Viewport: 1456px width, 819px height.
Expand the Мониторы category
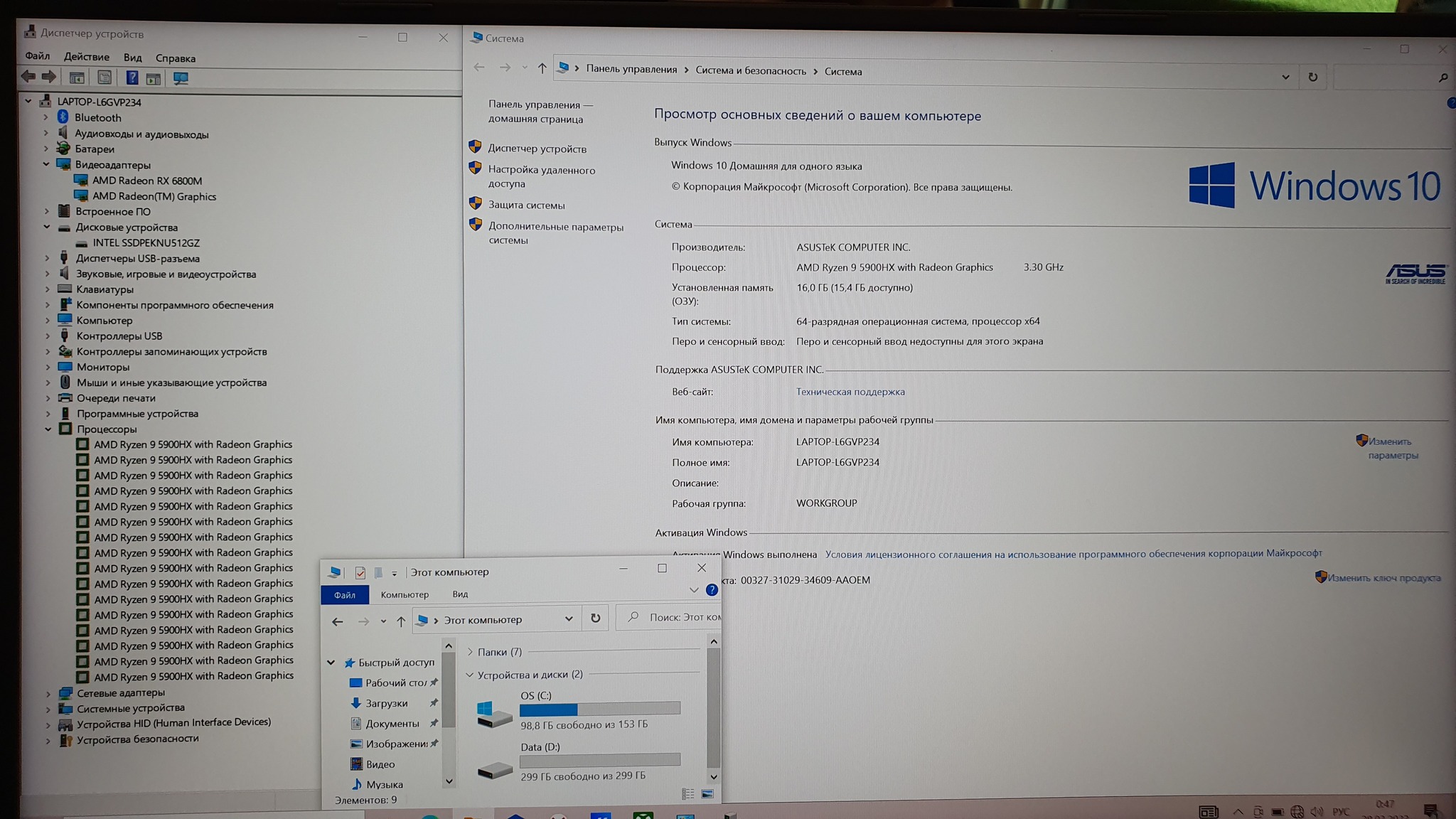[x=48, y=367]
